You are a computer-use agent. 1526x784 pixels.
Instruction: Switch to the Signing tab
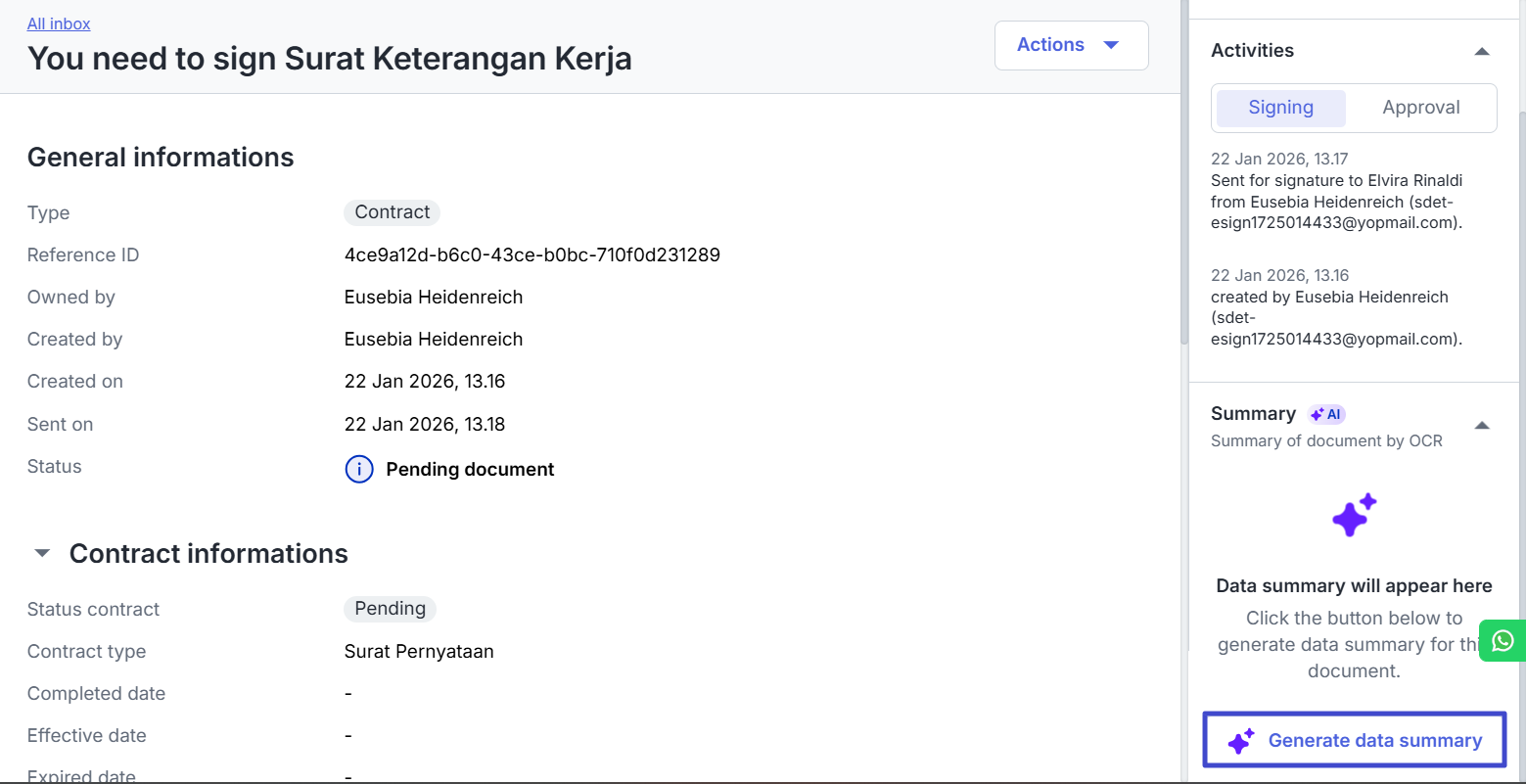click(x=1280, y=108)
